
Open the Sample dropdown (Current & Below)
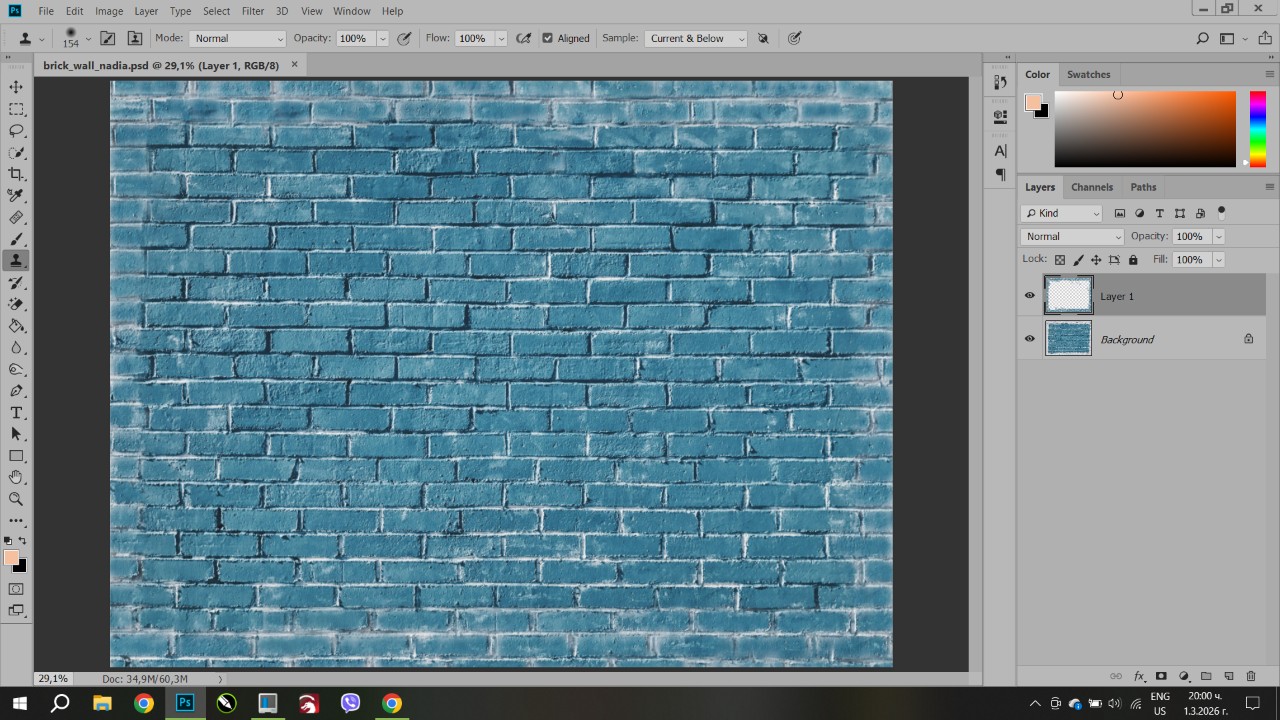point(696,38)
